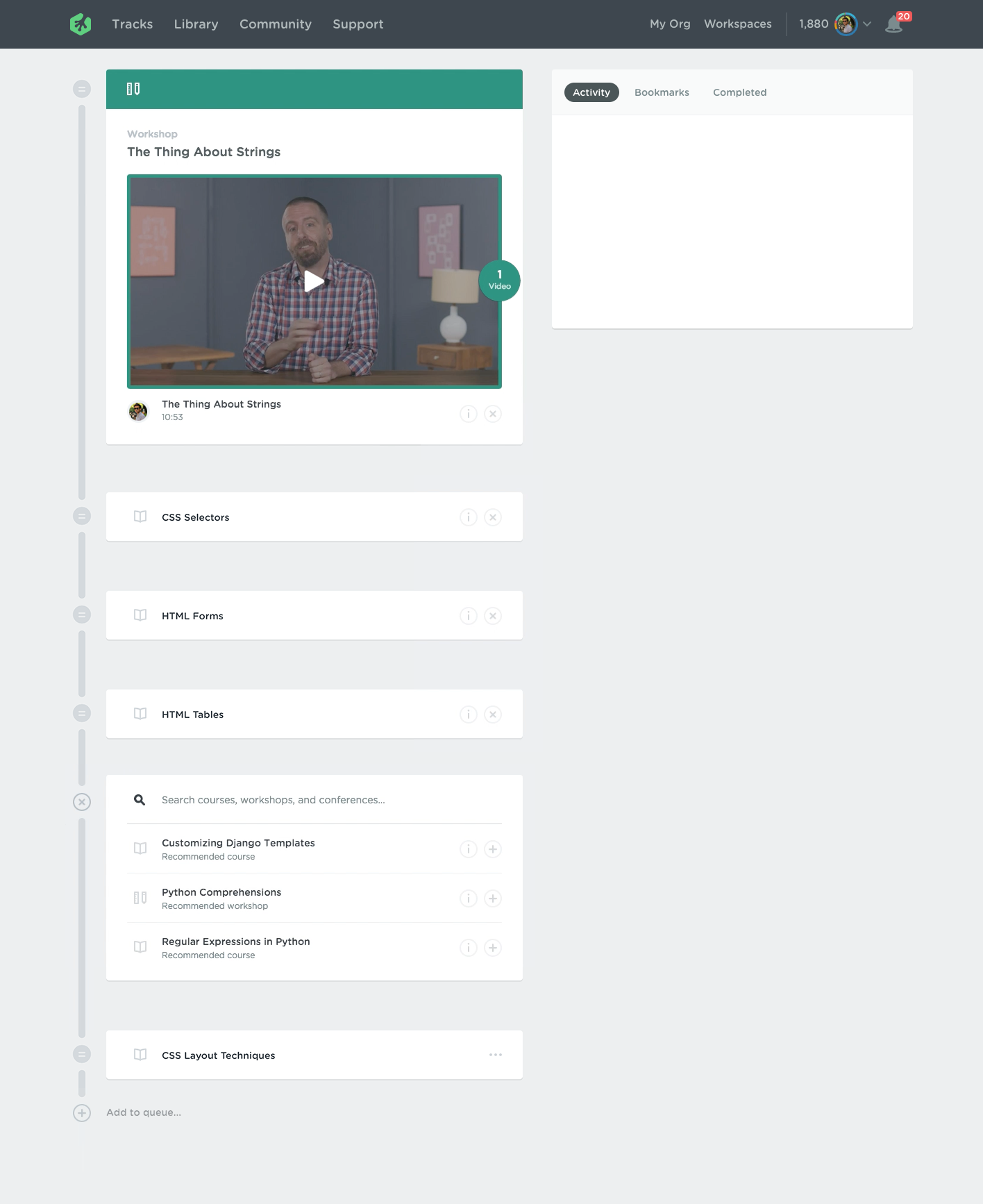Screen dimensions: 983x1204
Task: Click the user profile avatar
Action: pos(846,24)
